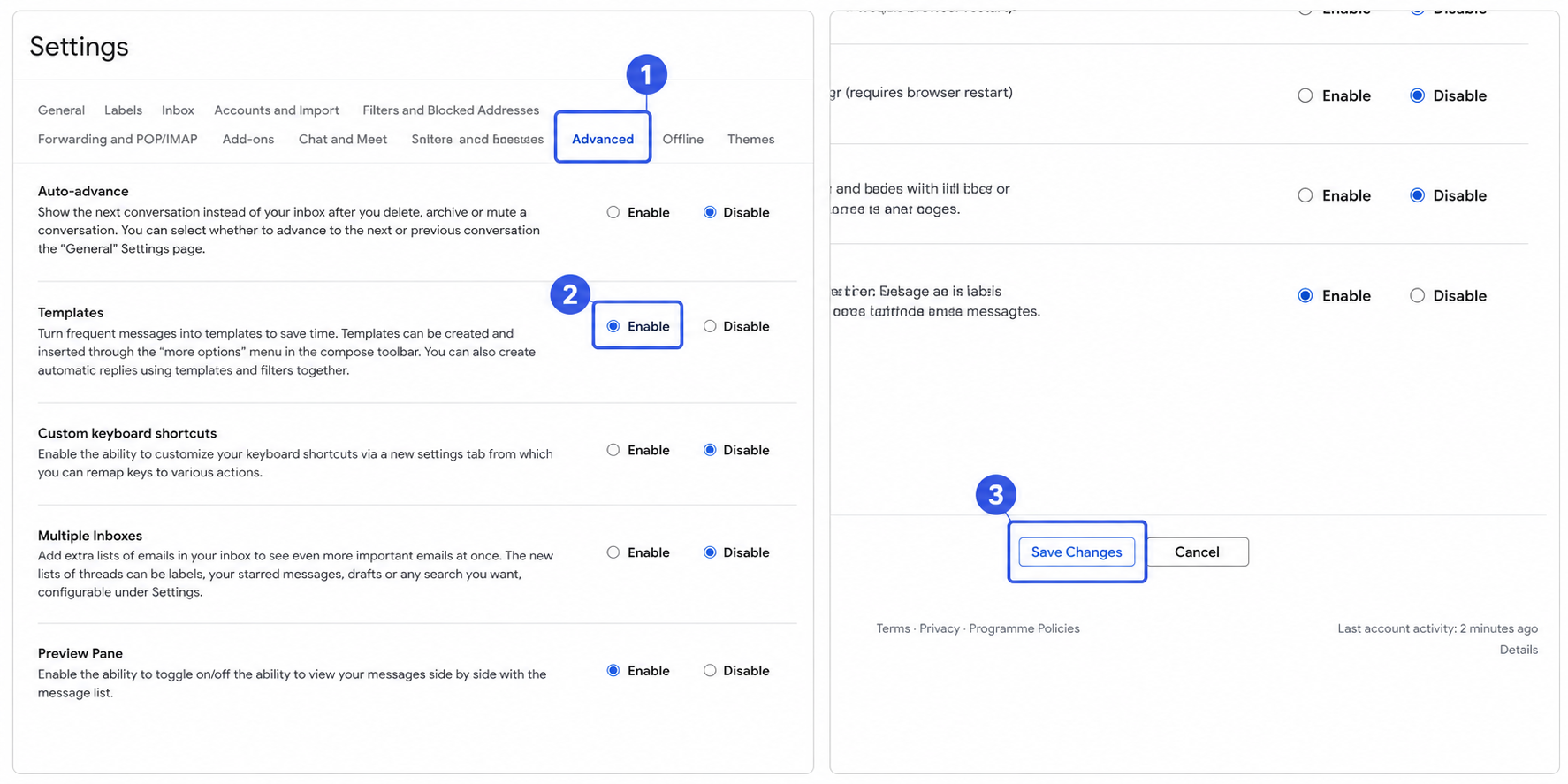The image size is (1568, 784).
Task: Select the Themes tab
Action: click(x=750, y=139)
